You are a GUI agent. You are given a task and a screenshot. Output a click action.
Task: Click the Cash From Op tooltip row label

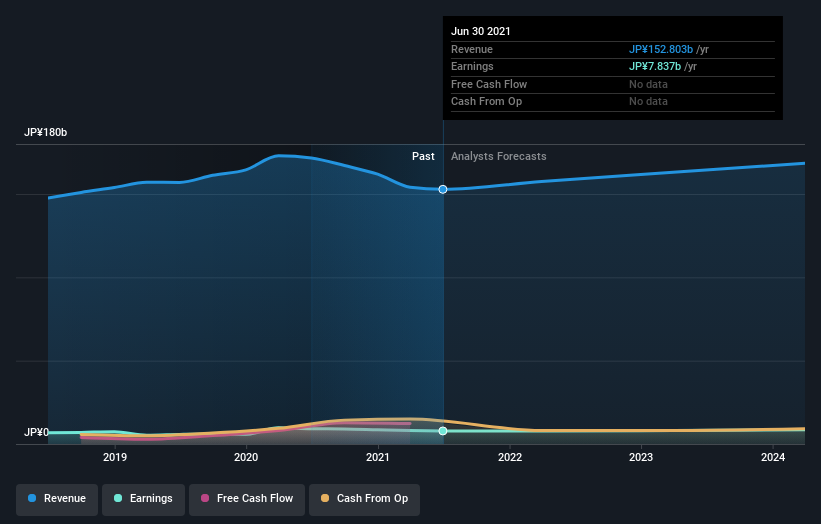tap(486, 102)
